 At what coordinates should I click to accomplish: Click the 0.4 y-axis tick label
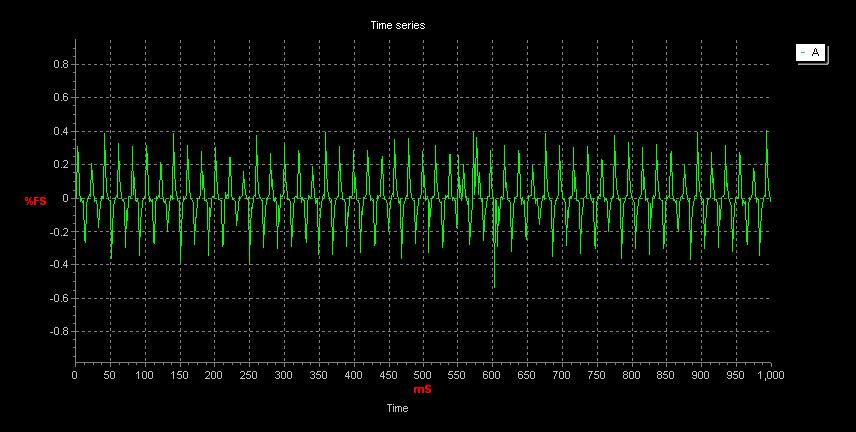(61, 132)
